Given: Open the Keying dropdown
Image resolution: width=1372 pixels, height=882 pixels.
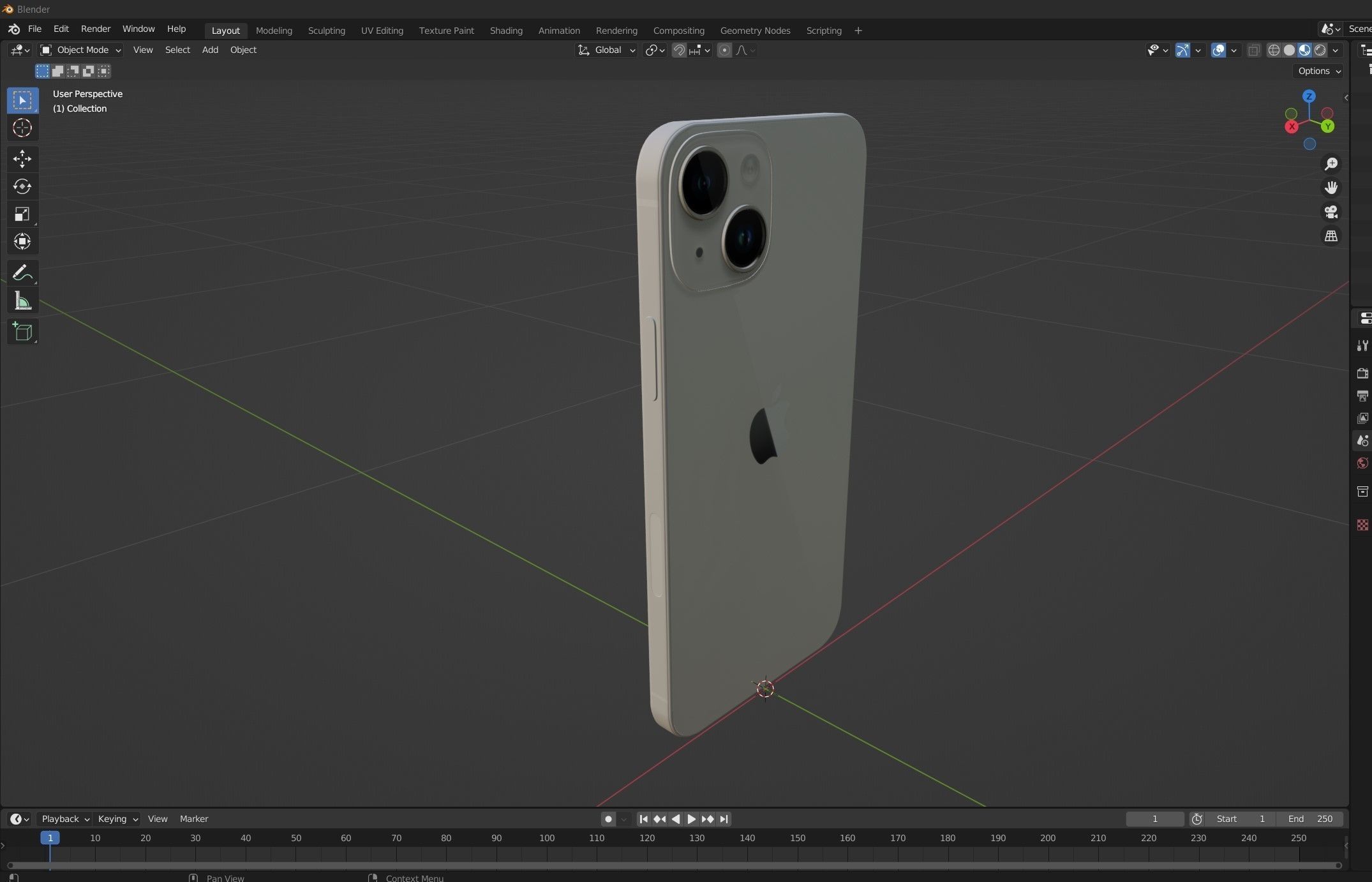Looking at the screenshot, I should pos(117,819).
